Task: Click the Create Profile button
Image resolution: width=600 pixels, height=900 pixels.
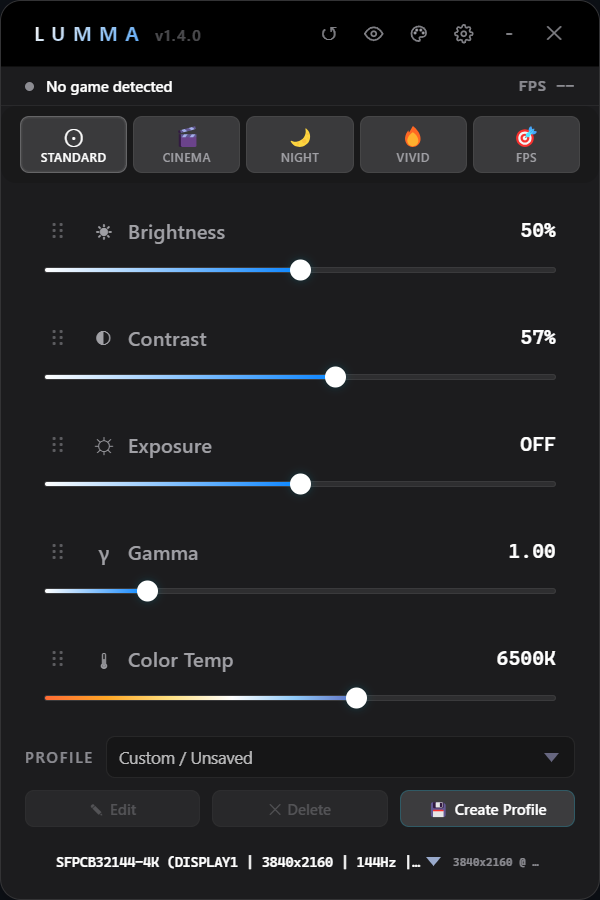Action: coord(487,809)
